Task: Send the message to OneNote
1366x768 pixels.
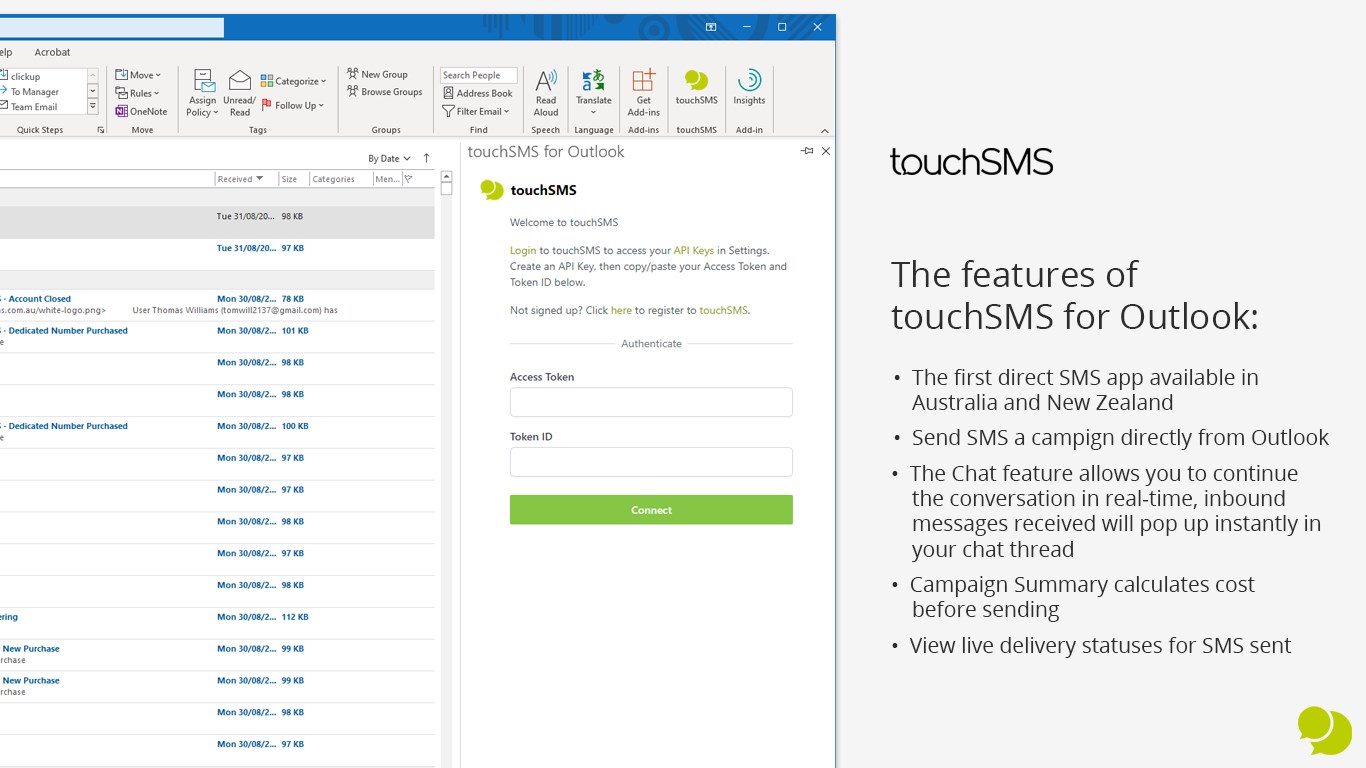Action: pyautogui.click(x=141, y=111)
